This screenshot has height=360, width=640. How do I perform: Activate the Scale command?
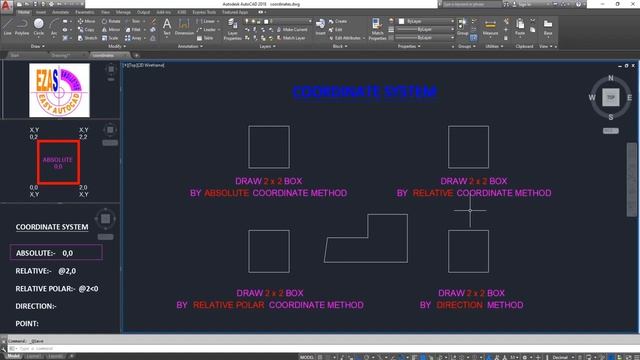[110, 38]
